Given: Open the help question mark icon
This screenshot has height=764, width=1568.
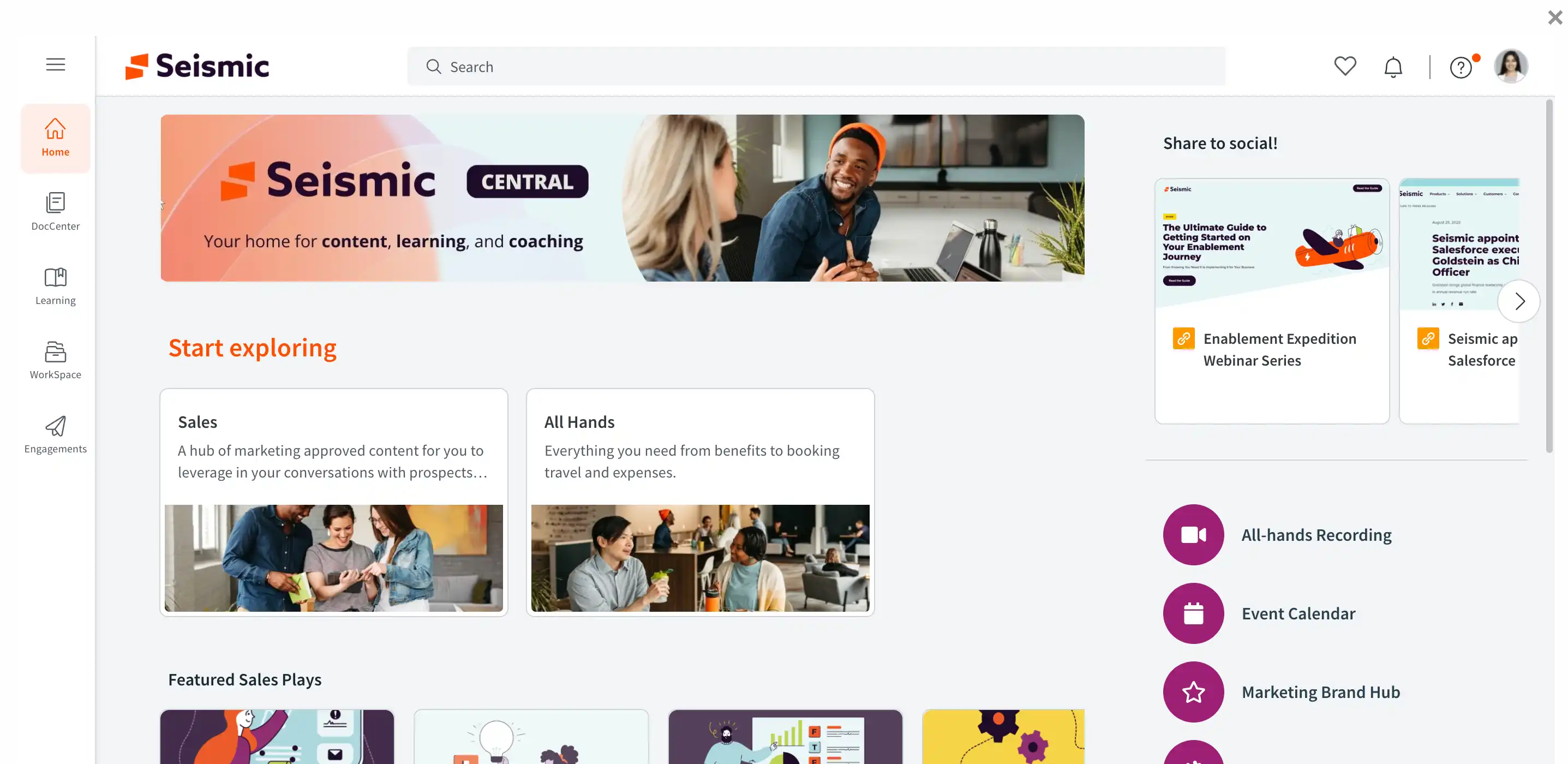Looking at the screenshot, I should point(1461,67).
